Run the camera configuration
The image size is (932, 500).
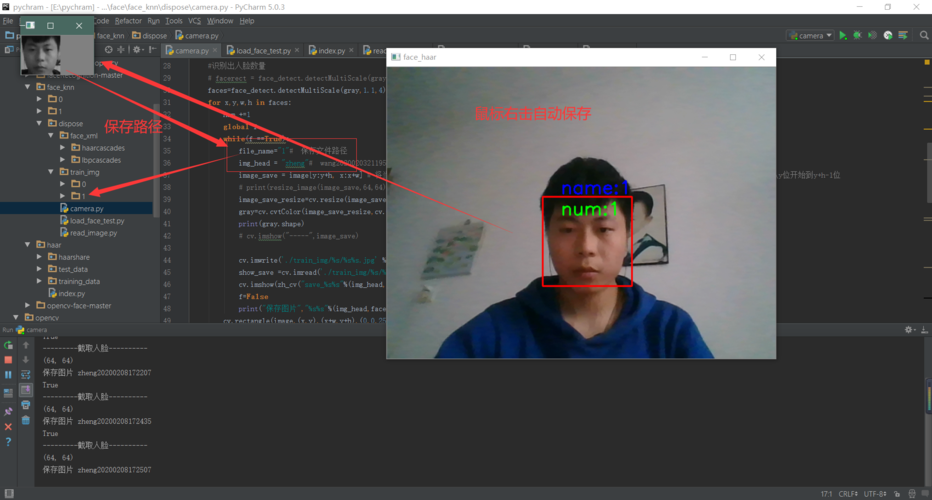pos(843,36)
